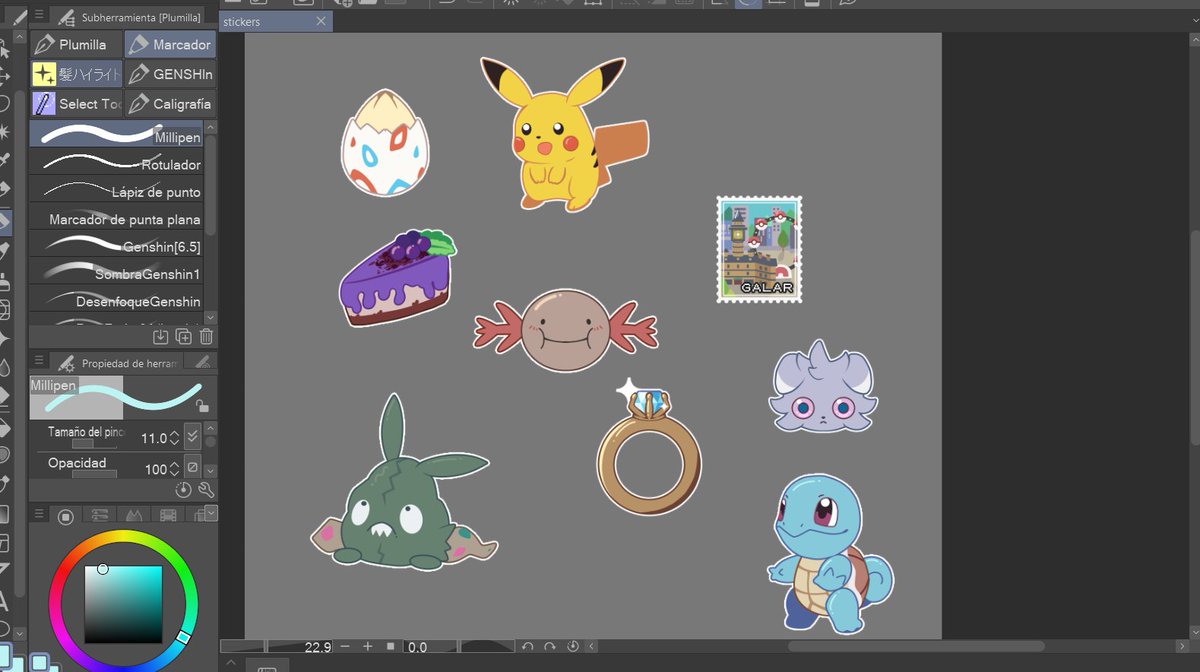Toggle opacity dynamics button
1200x672 pixels.
(193, 467)
